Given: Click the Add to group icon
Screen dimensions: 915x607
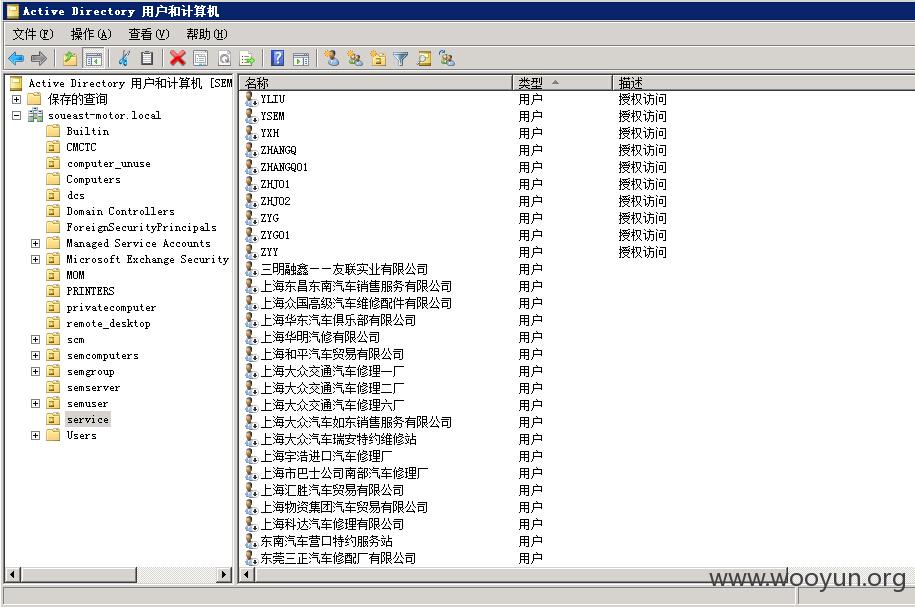Looking at the screenshot, I should tap(447, 58).
